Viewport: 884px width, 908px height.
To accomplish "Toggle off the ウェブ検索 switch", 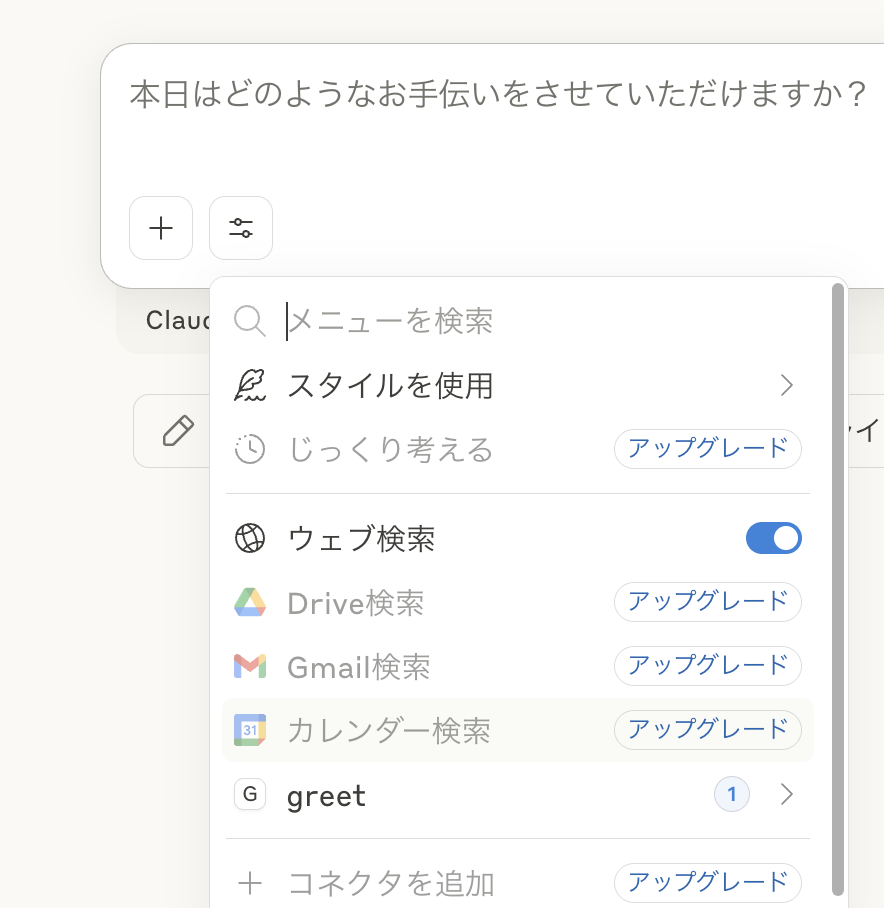I will click(x=773, y=539).
